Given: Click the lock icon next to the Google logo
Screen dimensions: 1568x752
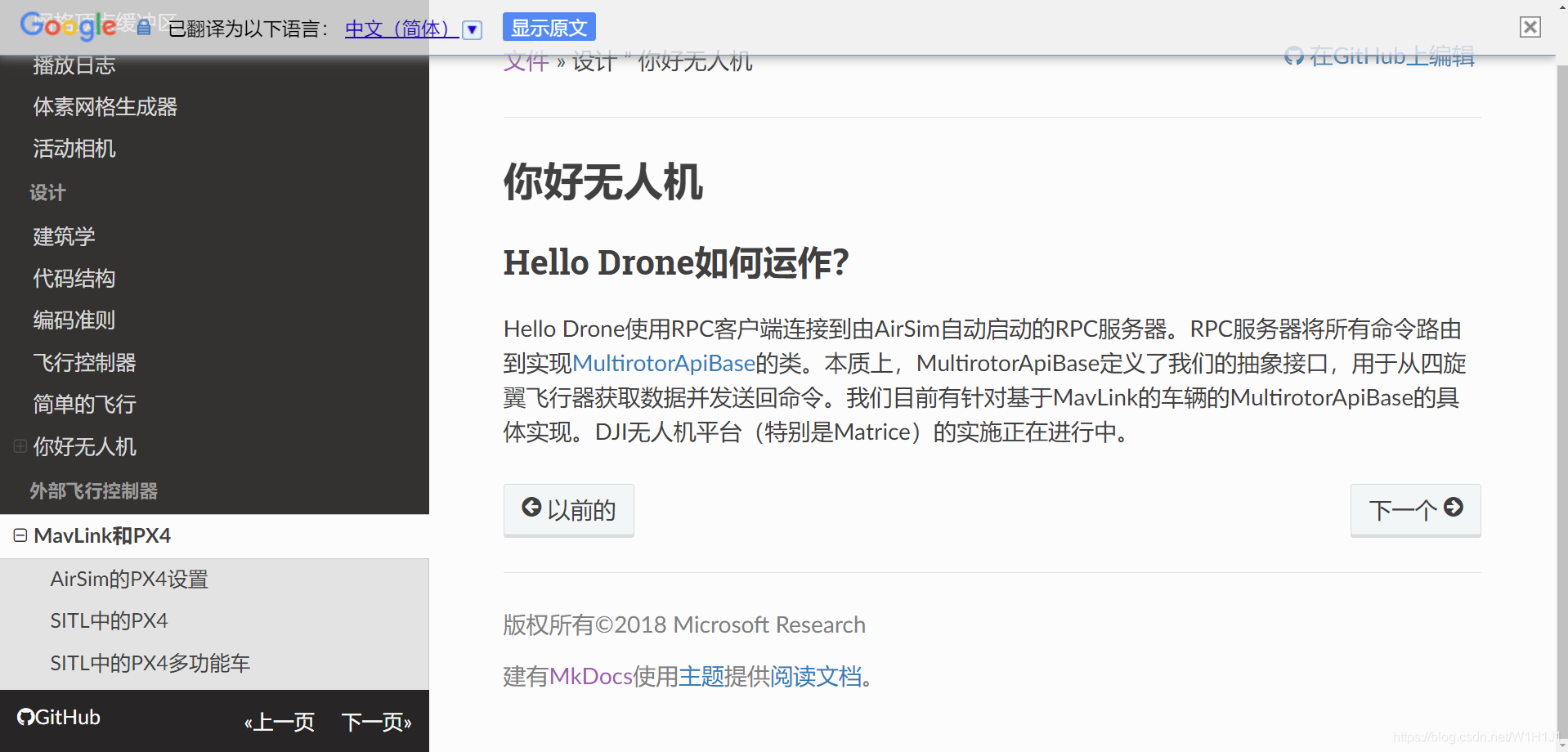Looking at the screenshot, I should tap(143, 25).
